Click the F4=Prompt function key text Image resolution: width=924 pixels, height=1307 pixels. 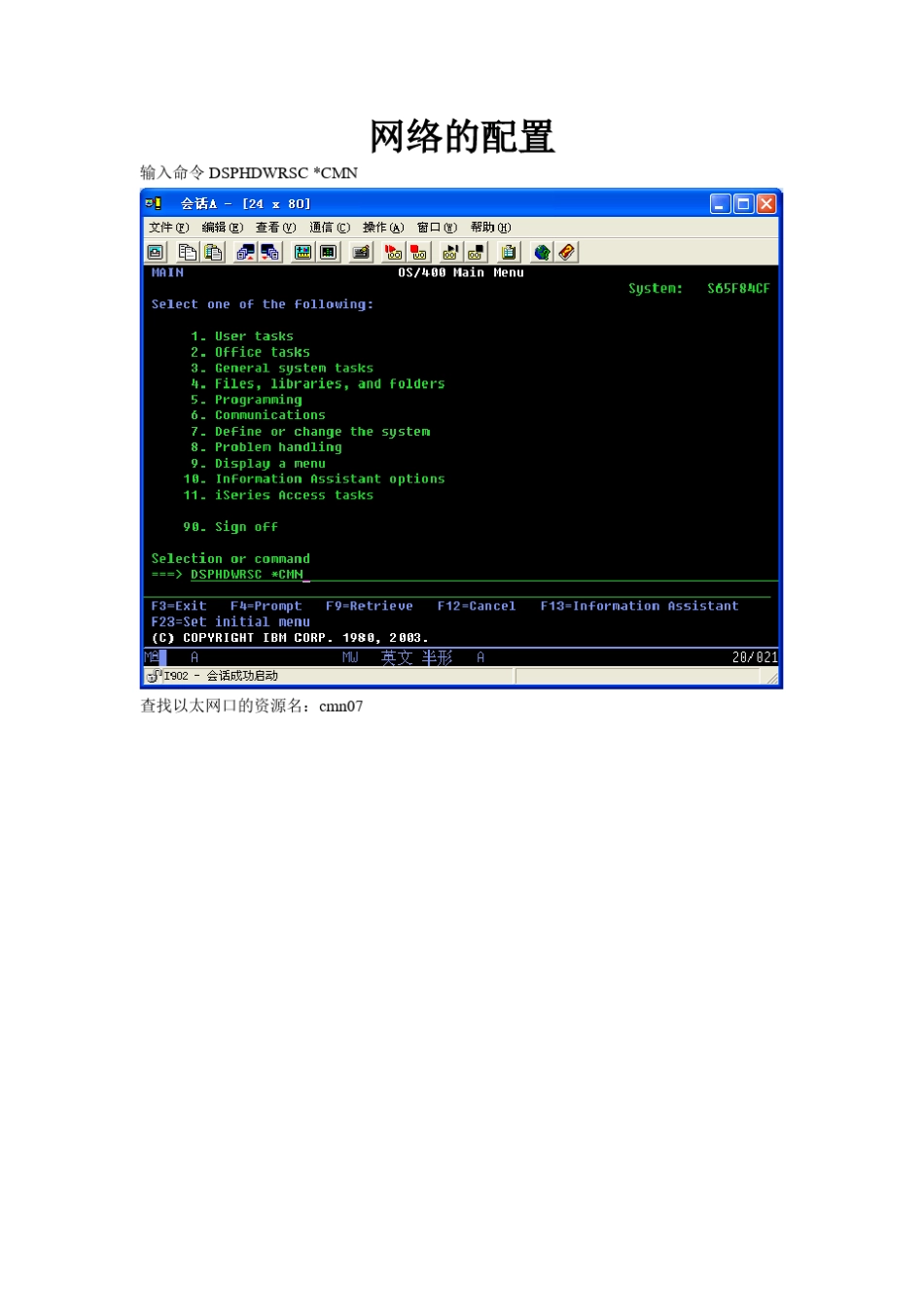coord(267,606)
